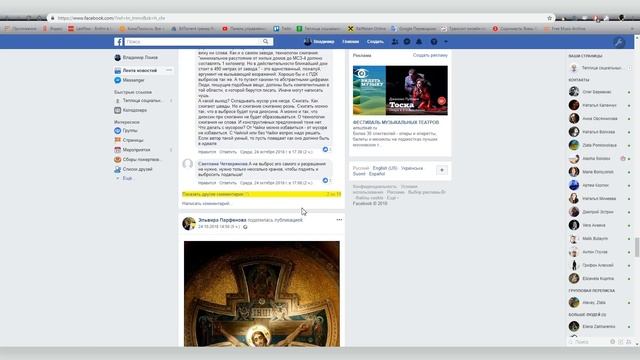Click Нравится under the long comment

207,152
